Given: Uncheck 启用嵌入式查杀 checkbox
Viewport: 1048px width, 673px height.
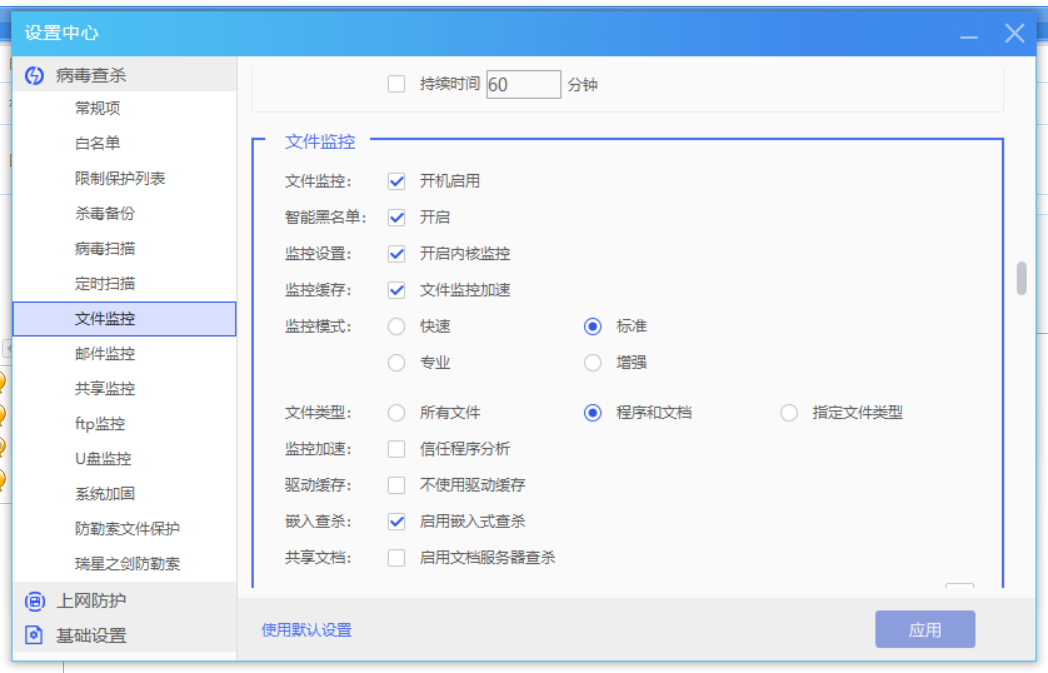Looking at the screenshot, I should 396,521.
